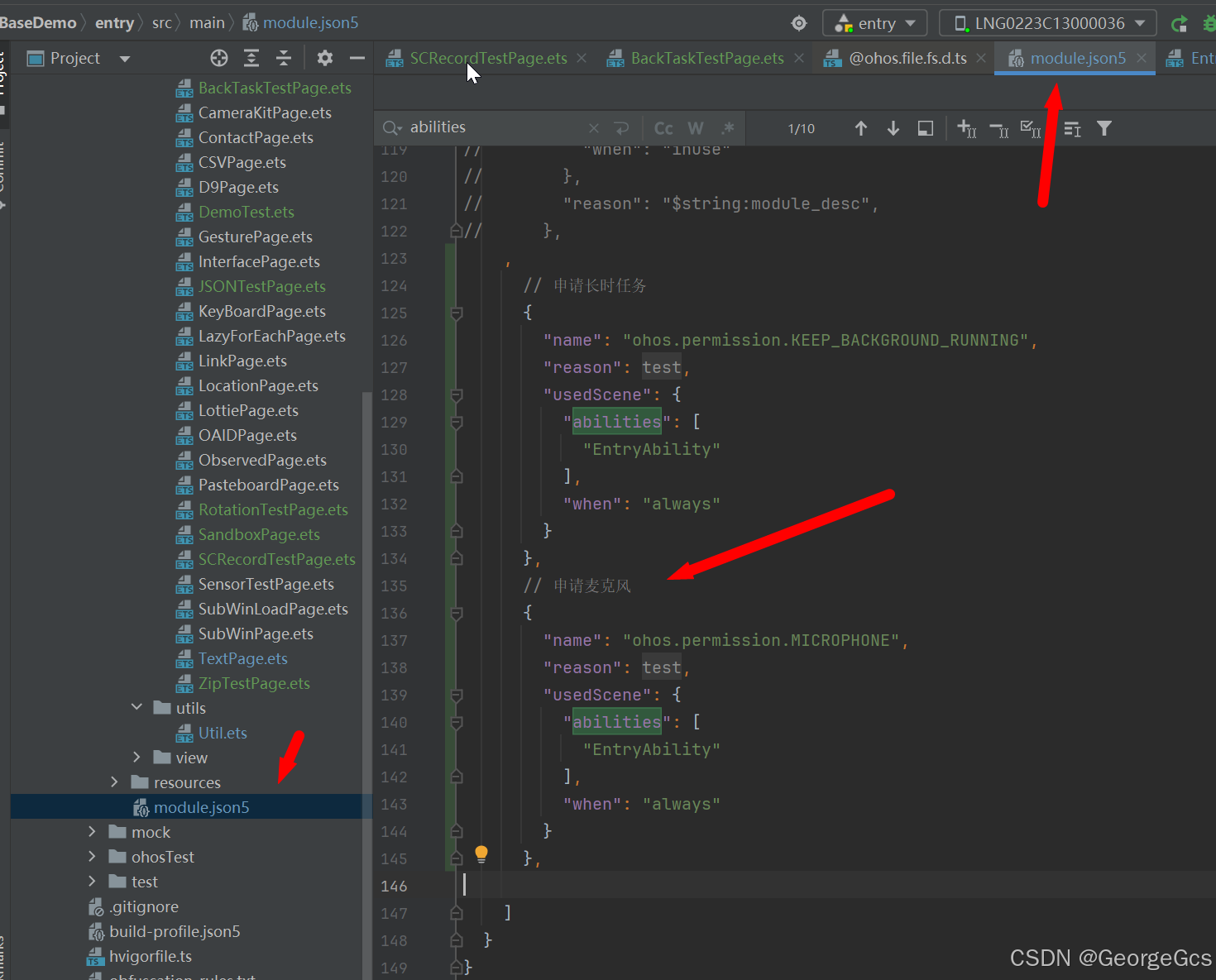Toggle regex search option
Viewport: 1216px width, 980px height.
(x=728, y=128)
